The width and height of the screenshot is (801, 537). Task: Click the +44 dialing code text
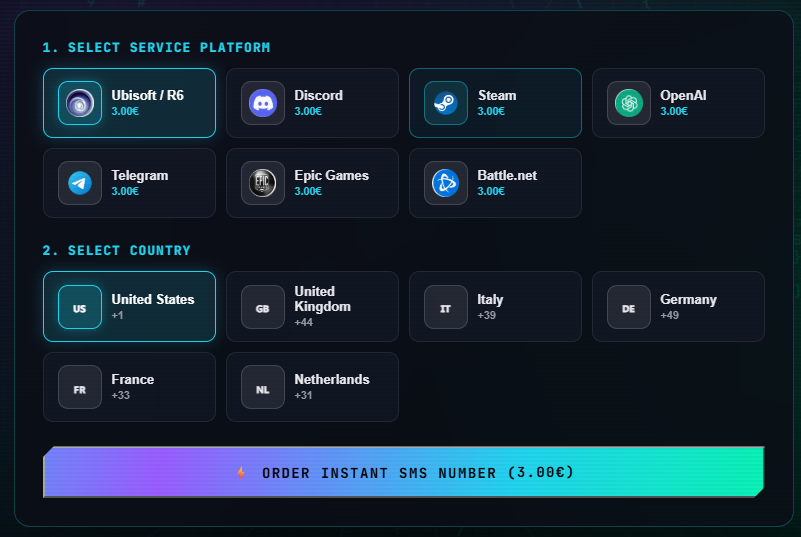303,322
